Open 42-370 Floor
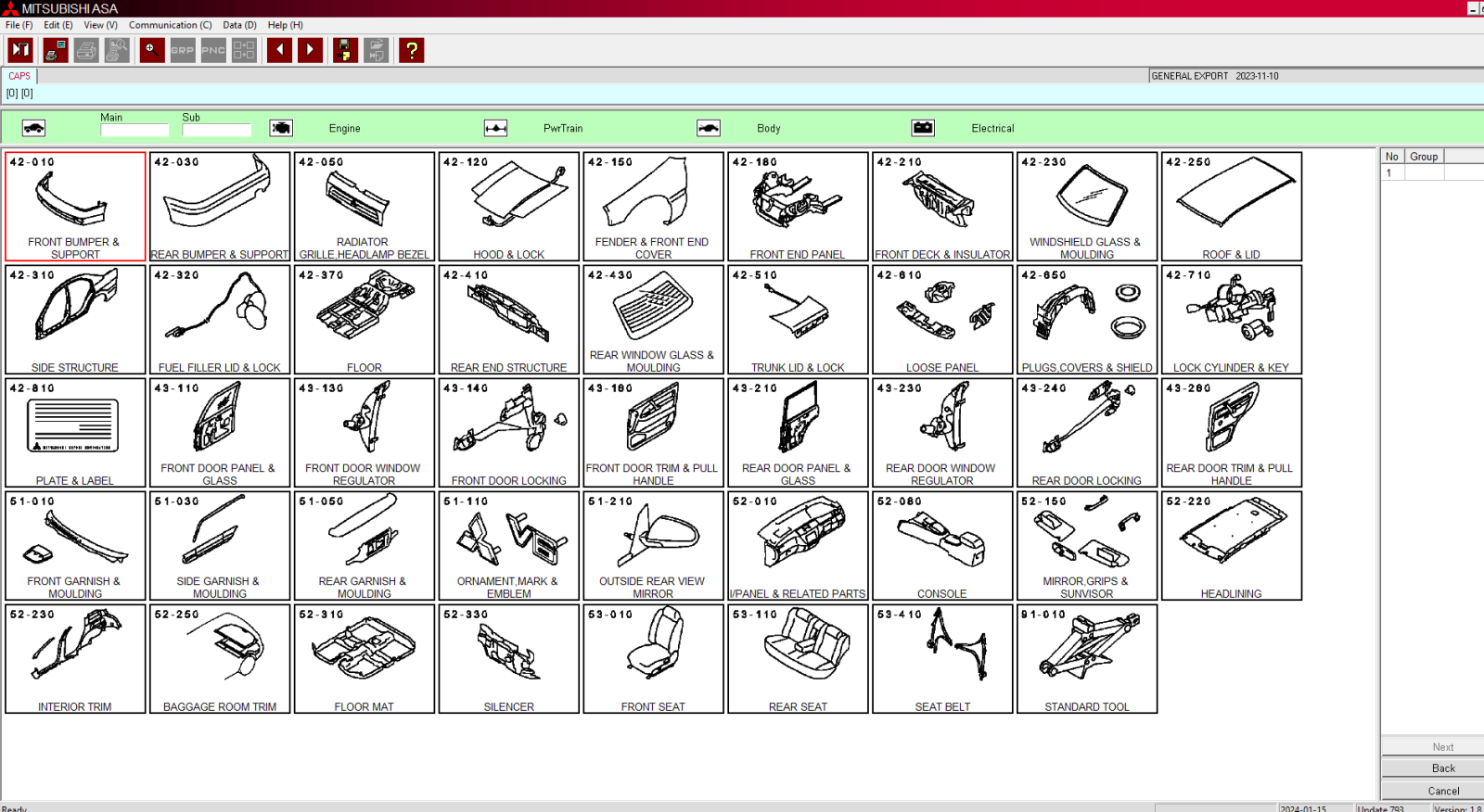This screenshot has height=812, width=1484. pos(365,320)
